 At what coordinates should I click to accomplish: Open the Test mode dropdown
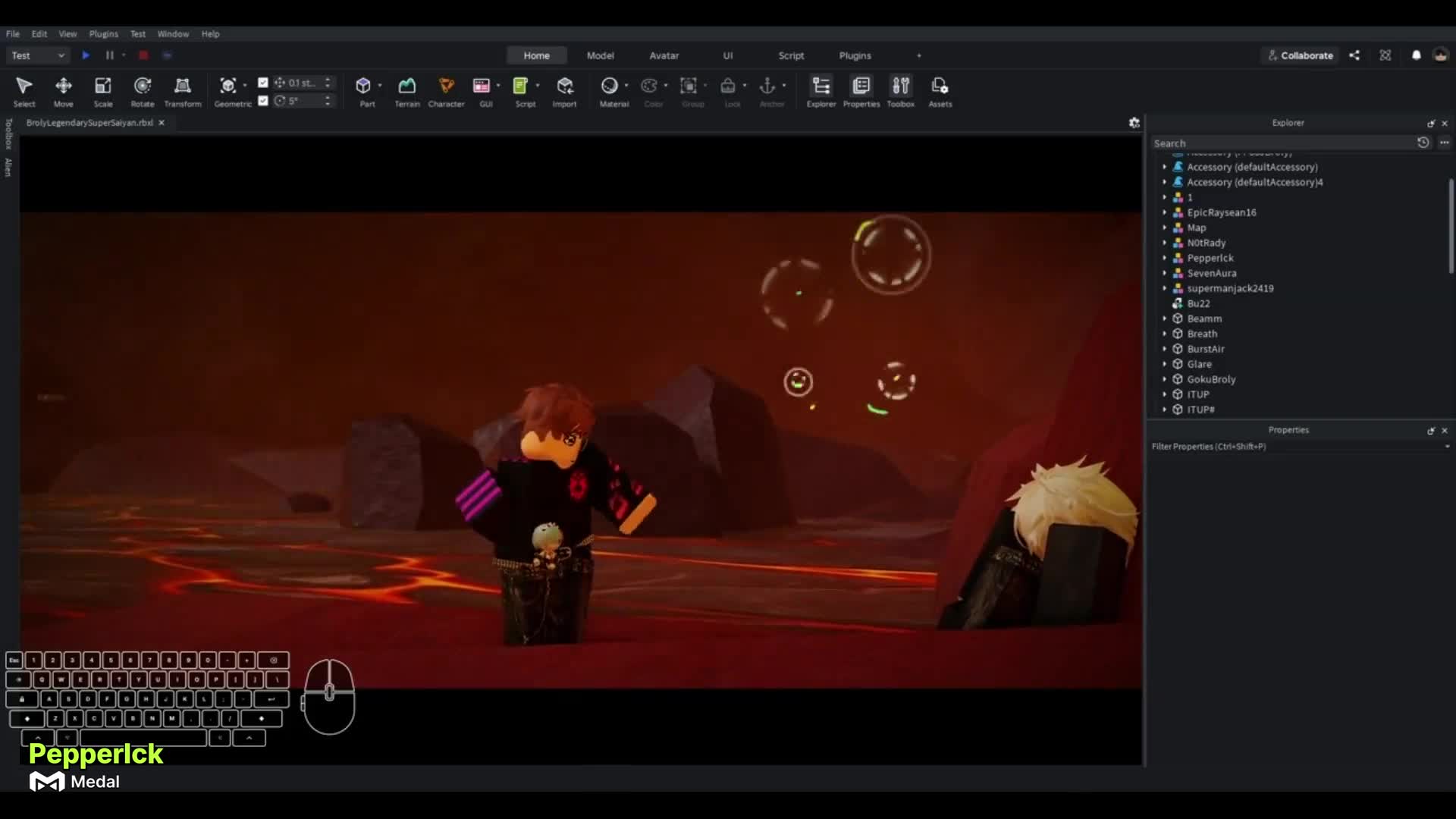38,55
